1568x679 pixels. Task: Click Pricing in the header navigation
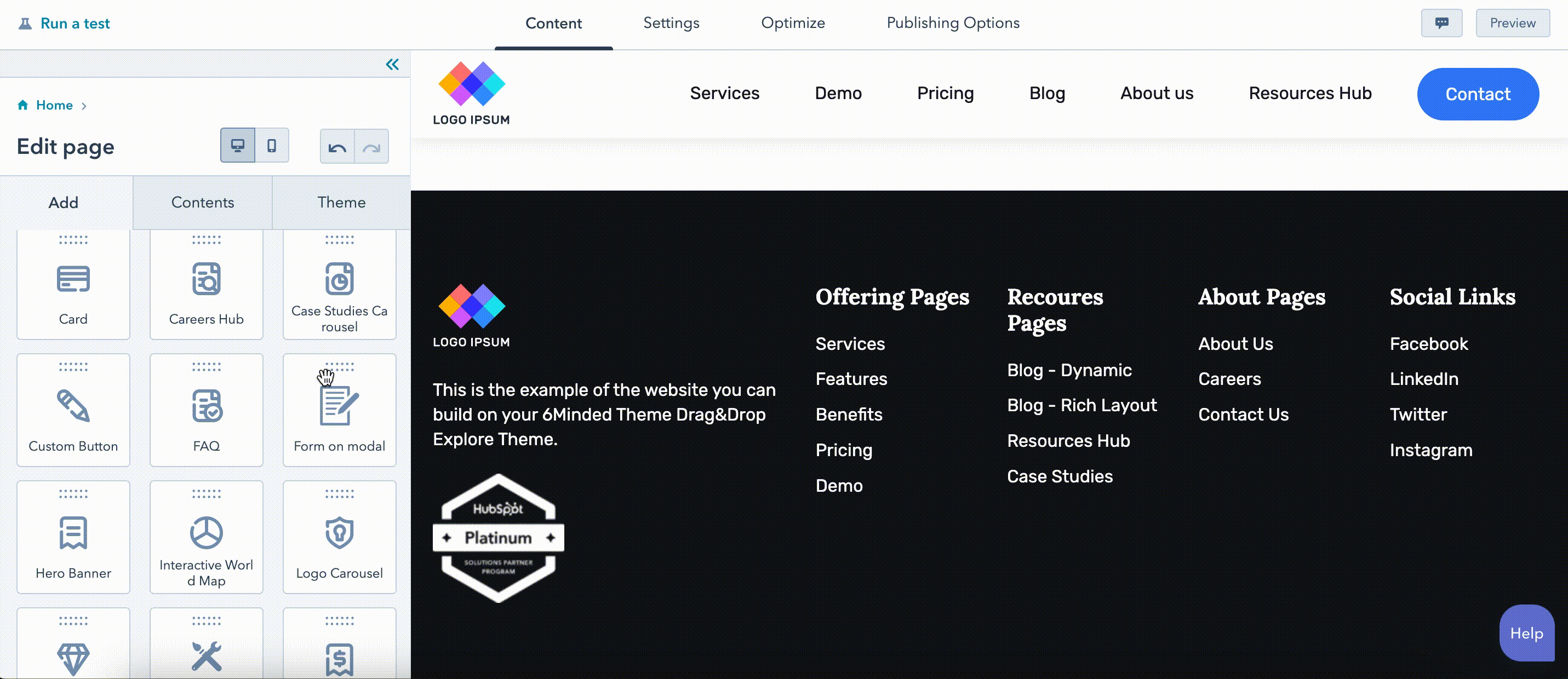click(945, 93)
